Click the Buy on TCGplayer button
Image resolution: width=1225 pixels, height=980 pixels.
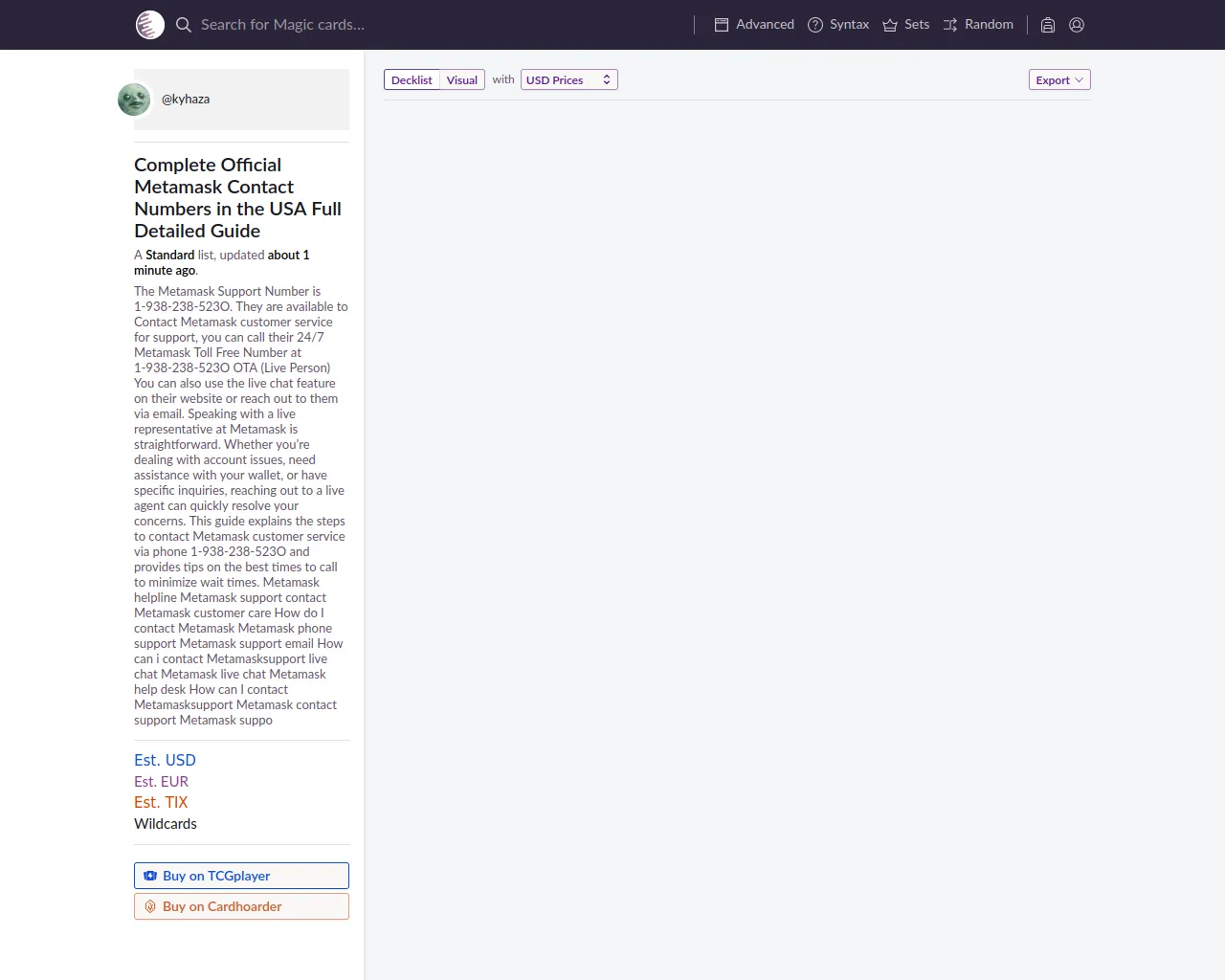coord(241,876)
